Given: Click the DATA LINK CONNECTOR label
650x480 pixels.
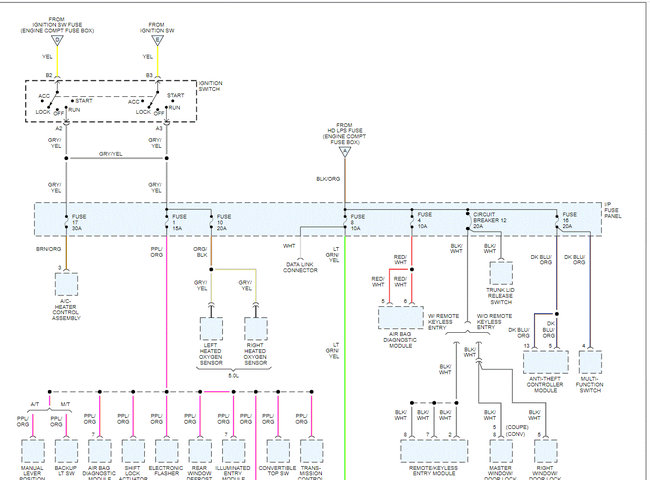Looking at the screenshot, I should [300, 267].
